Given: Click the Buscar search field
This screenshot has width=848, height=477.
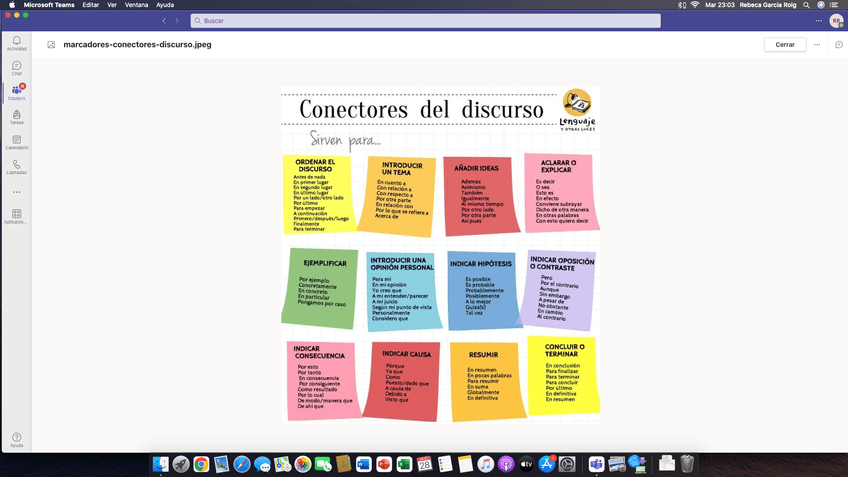Looking at the screenshot, I should 425,20.
